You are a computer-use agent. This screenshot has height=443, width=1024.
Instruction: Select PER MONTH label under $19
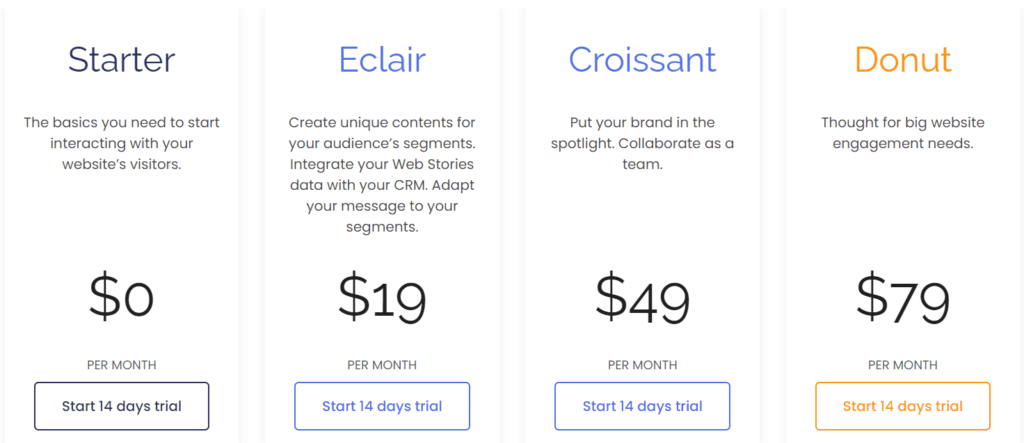click(x=382, y=365)
